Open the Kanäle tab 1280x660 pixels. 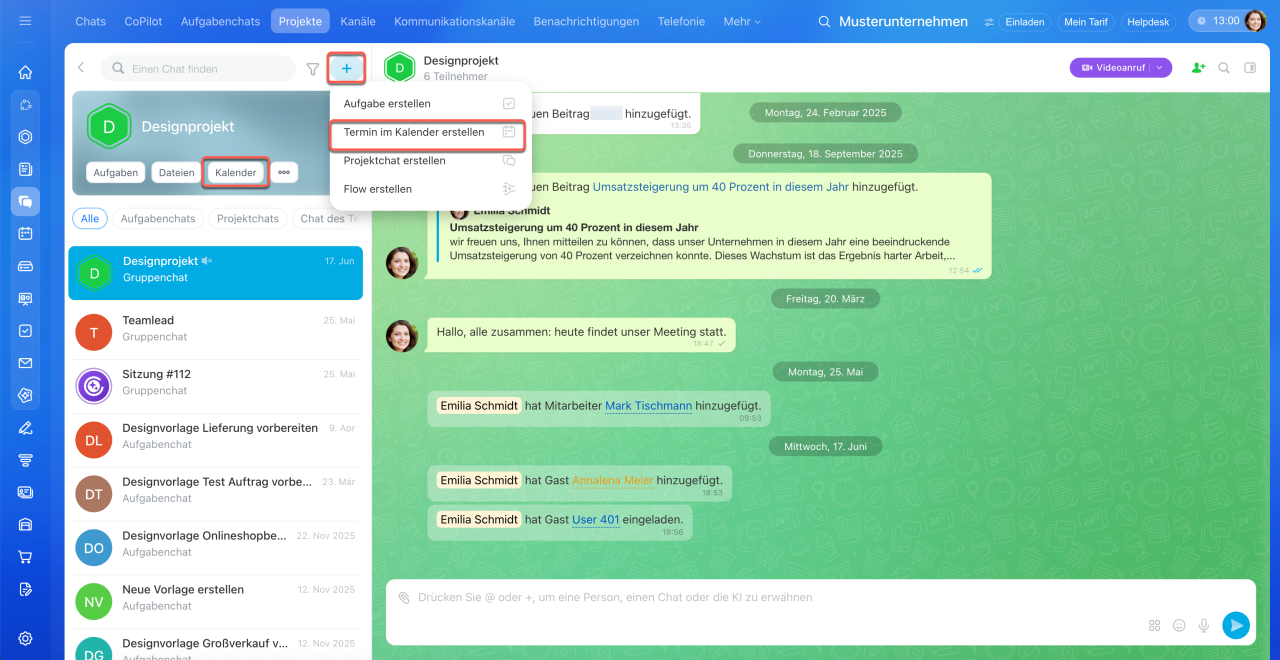click(358, 21)
